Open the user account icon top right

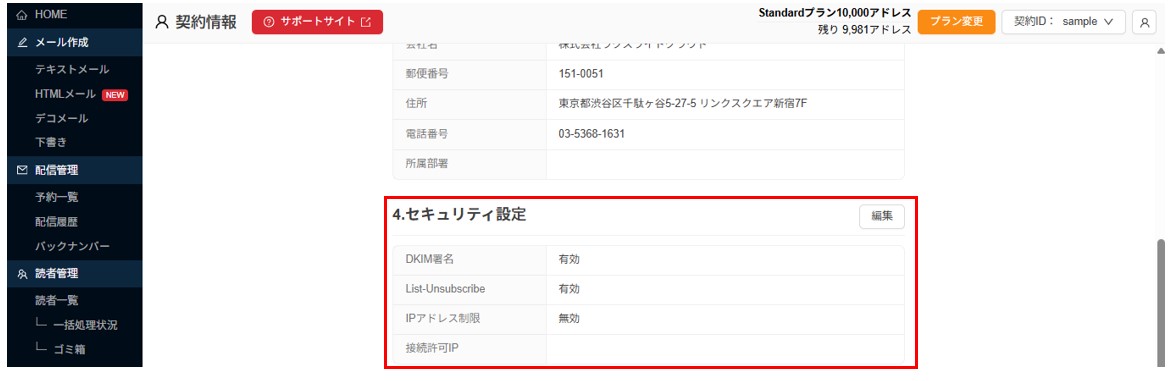click(x=1144, y=22)
